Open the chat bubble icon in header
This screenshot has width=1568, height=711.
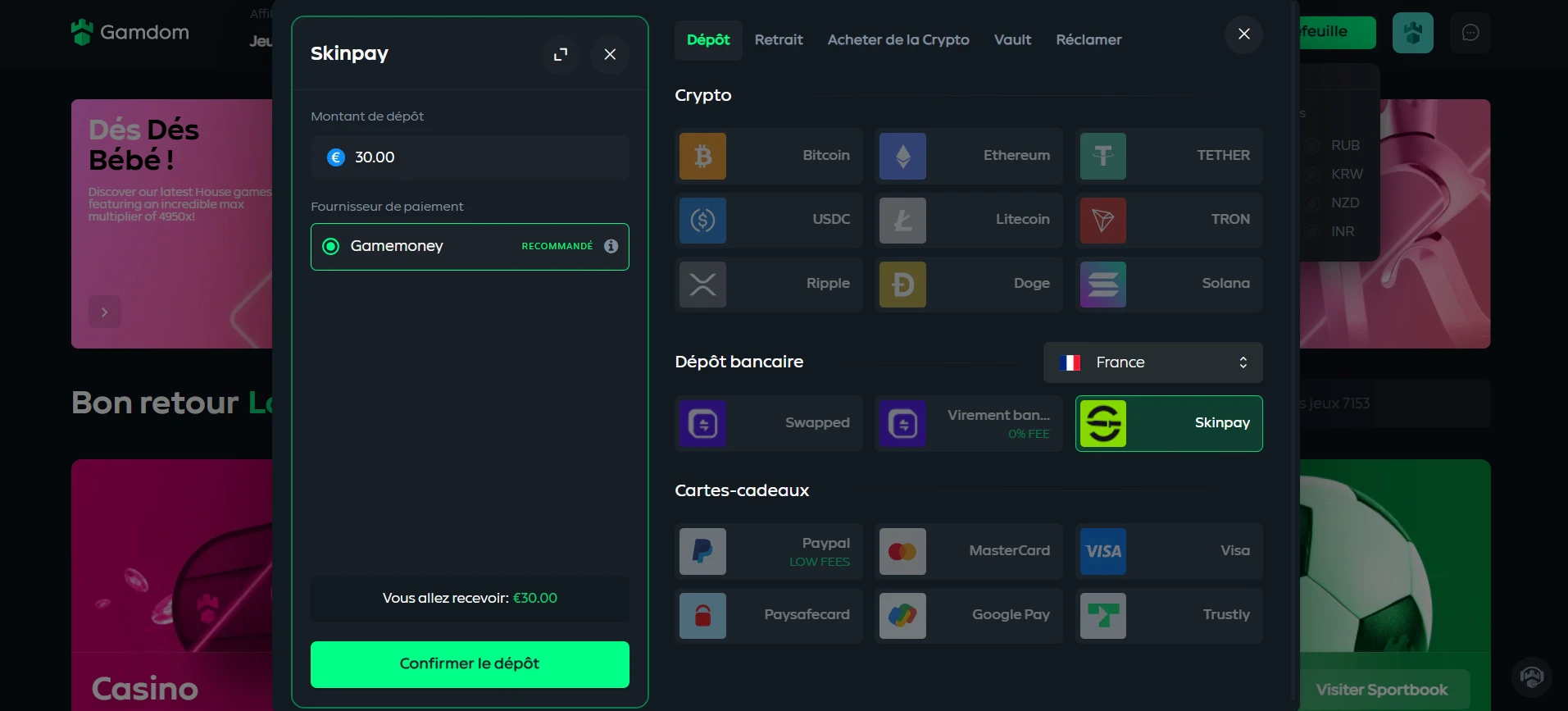[x=1470, y=33]
